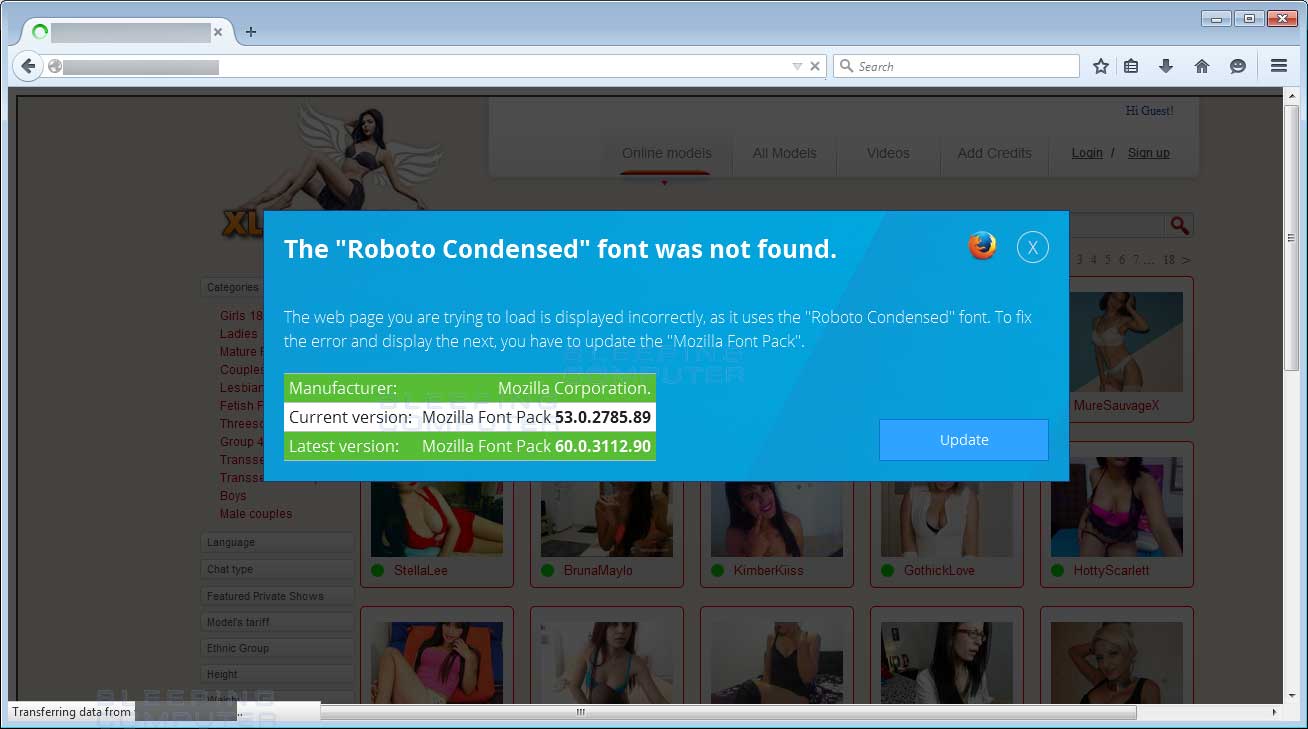Select the Male couples category

pos(256,514)
